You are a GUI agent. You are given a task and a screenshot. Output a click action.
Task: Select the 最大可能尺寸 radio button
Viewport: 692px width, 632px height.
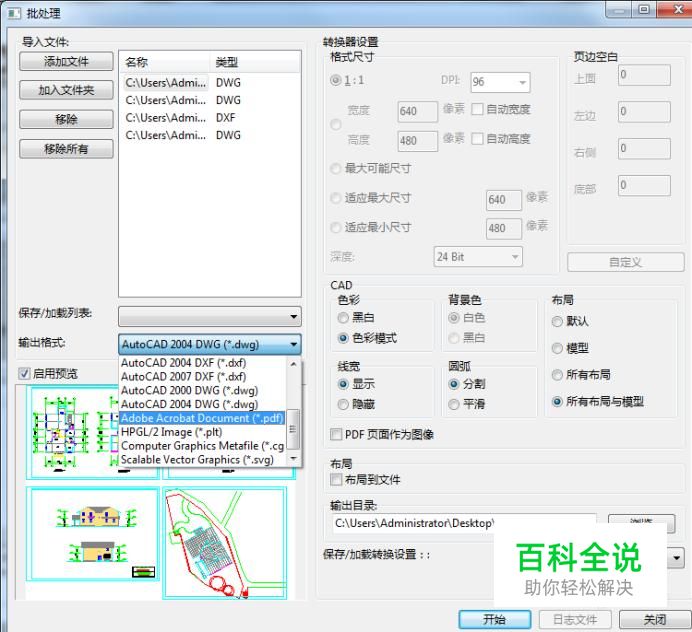pos(336,168)
